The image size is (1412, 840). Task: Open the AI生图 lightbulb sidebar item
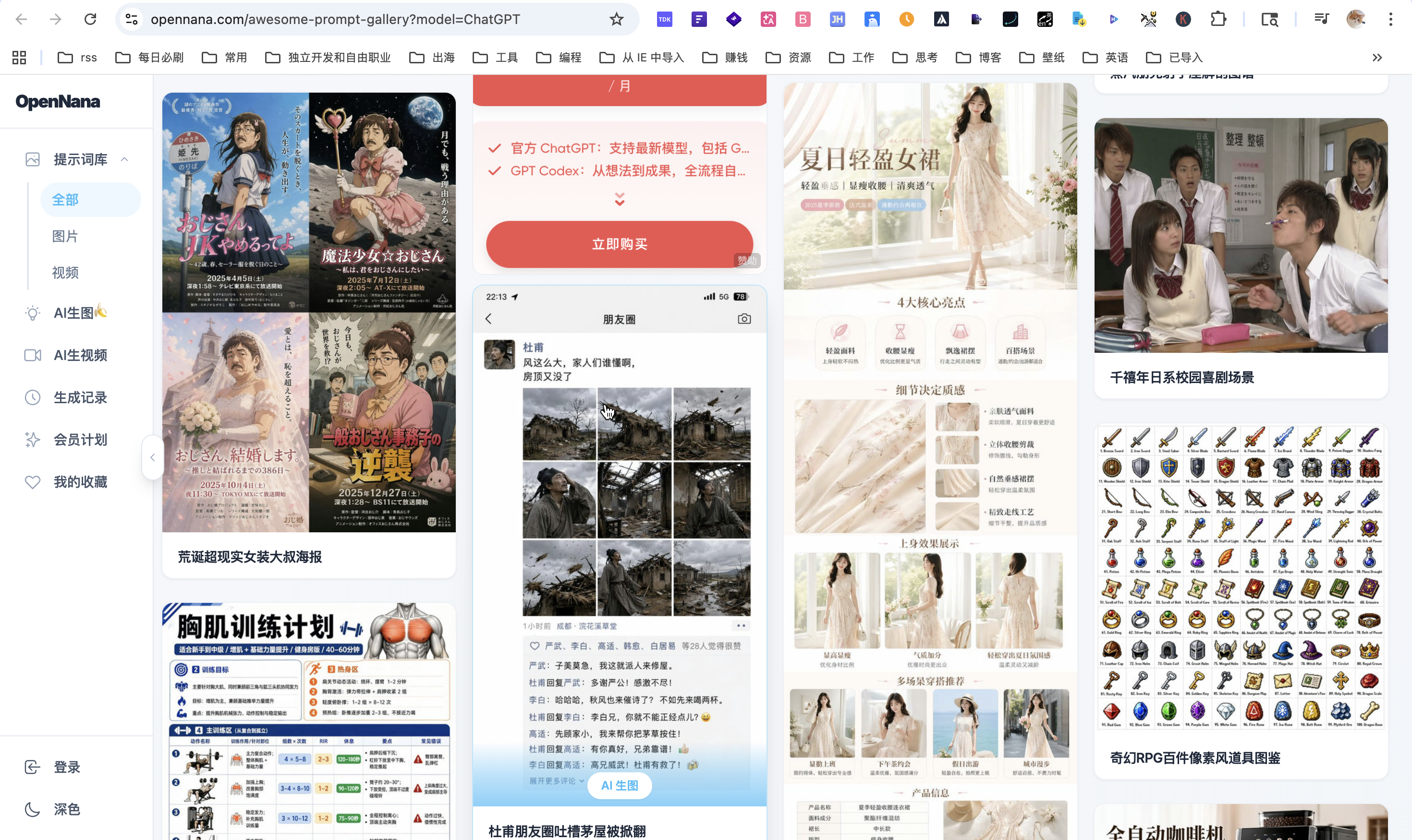[33, 313]
